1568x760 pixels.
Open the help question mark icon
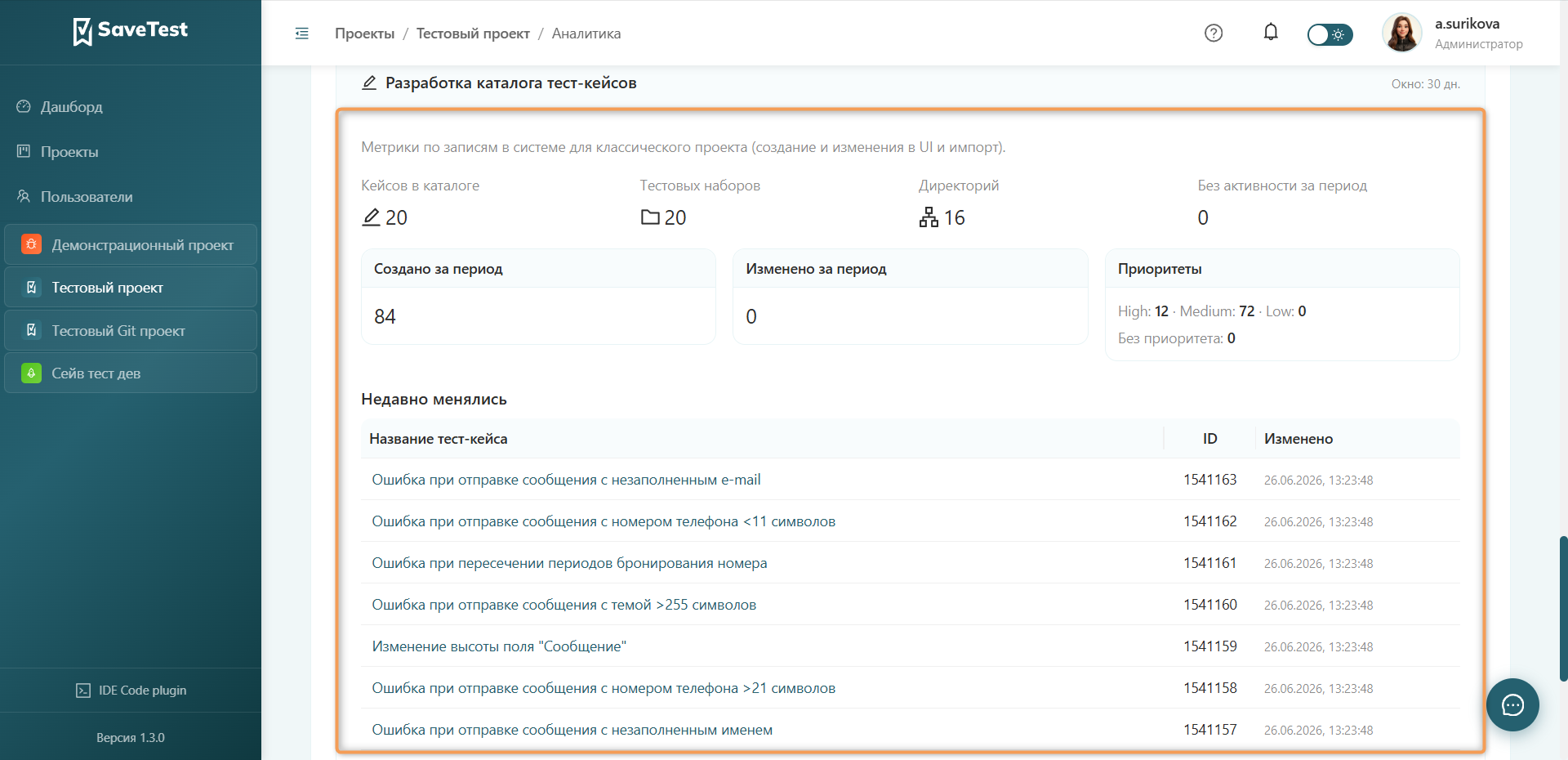1214,33
